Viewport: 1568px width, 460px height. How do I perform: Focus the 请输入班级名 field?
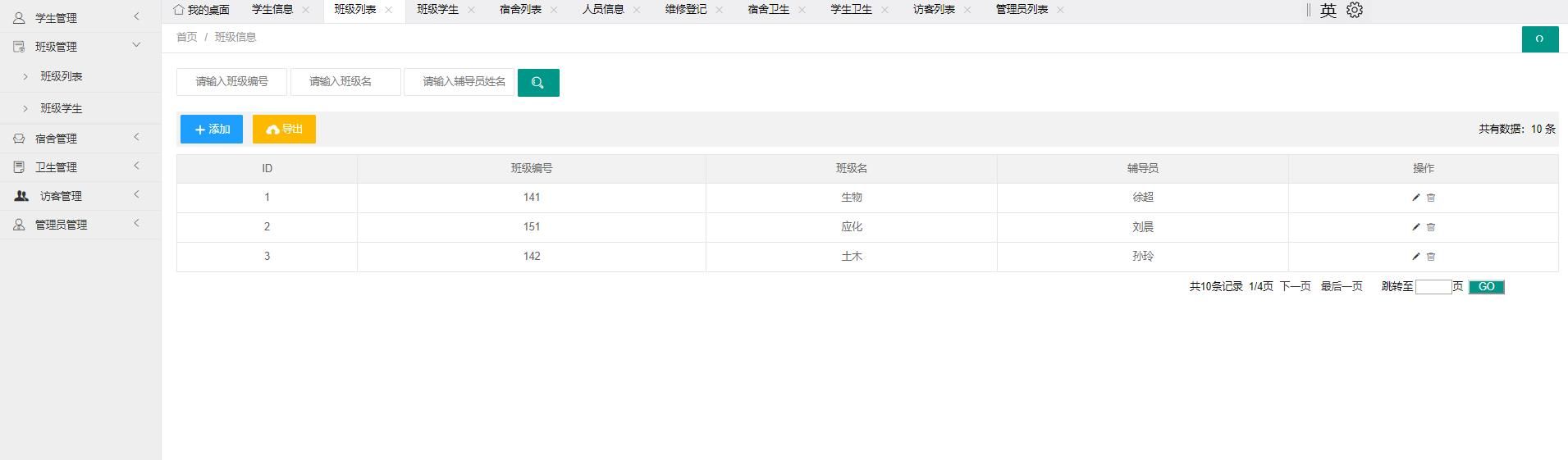pos(345,82)
